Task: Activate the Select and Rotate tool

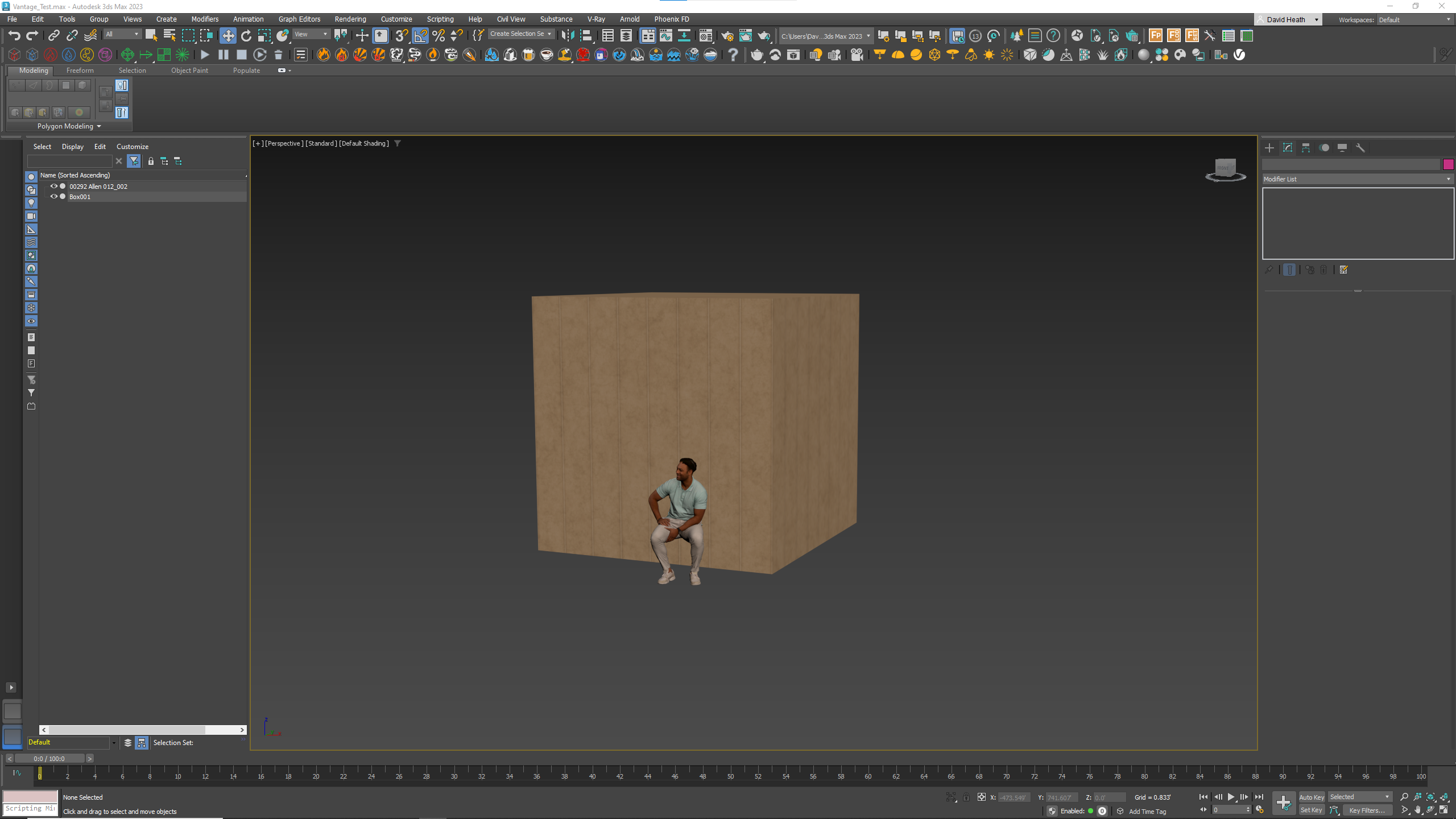Action: [246, 36]
